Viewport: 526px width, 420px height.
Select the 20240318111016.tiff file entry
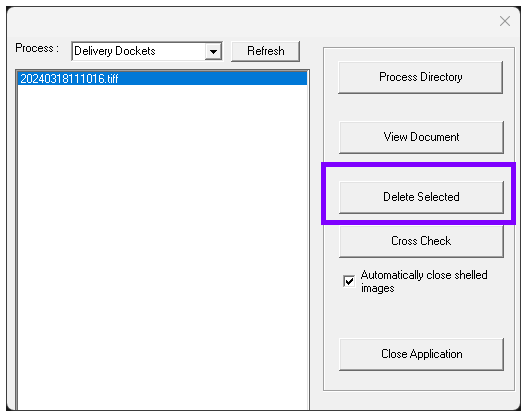tap(162, 79)
